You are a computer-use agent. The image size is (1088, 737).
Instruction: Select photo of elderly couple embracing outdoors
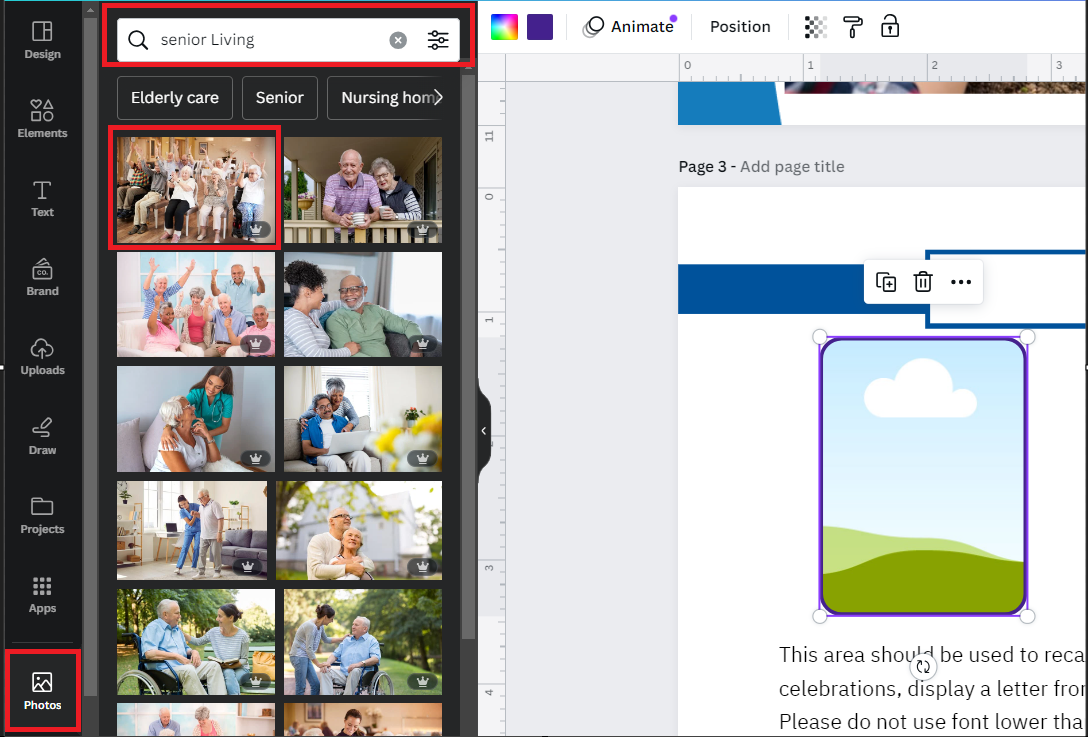tap(359, 530)
